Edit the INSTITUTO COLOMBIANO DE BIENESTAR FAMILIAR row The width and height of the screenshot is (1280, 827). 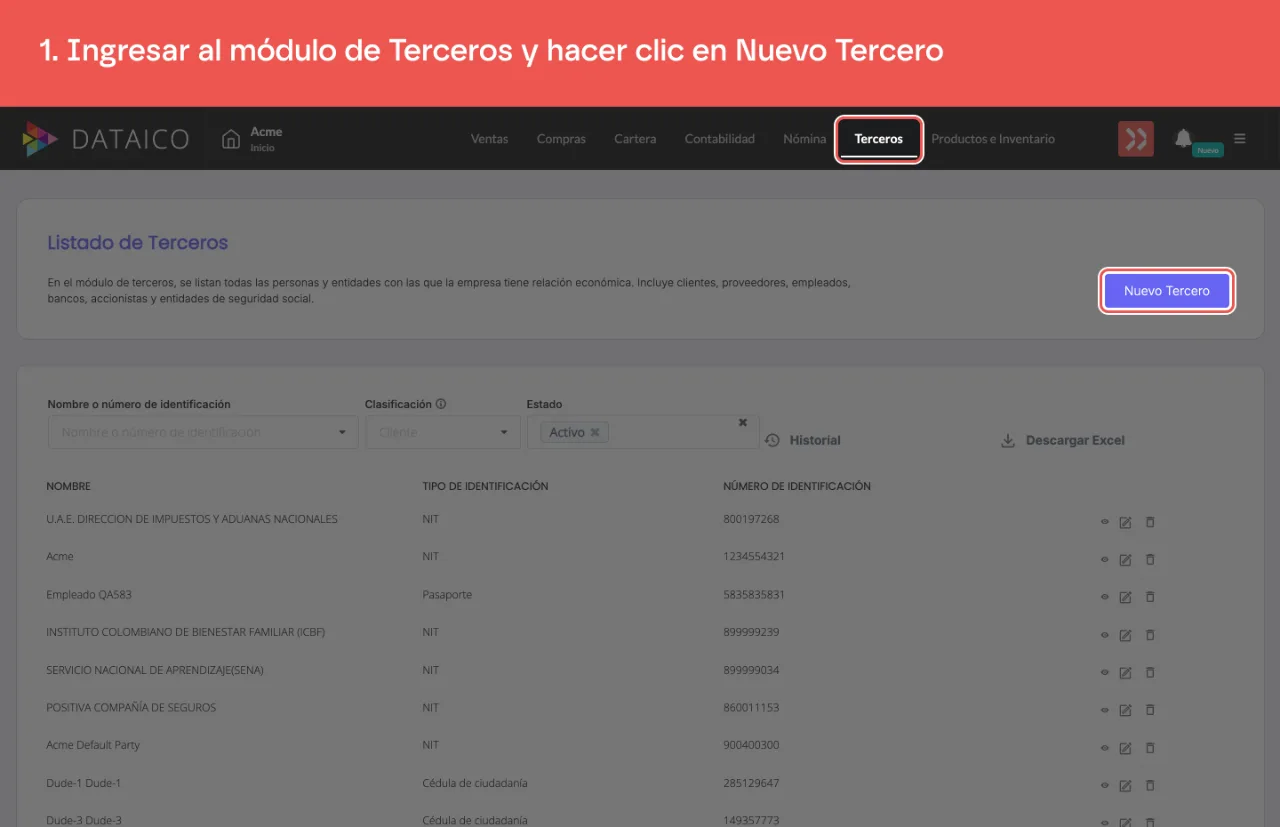1125,635
